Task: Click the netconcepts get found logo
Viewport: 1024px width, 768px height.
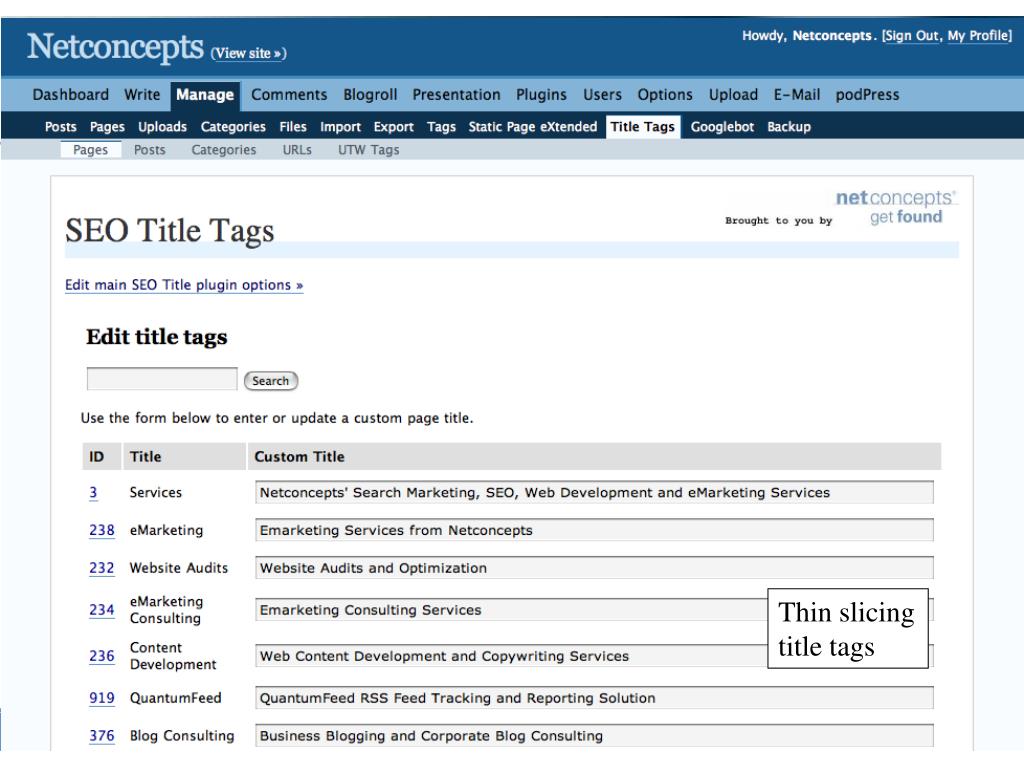Action: pos(895,206)
